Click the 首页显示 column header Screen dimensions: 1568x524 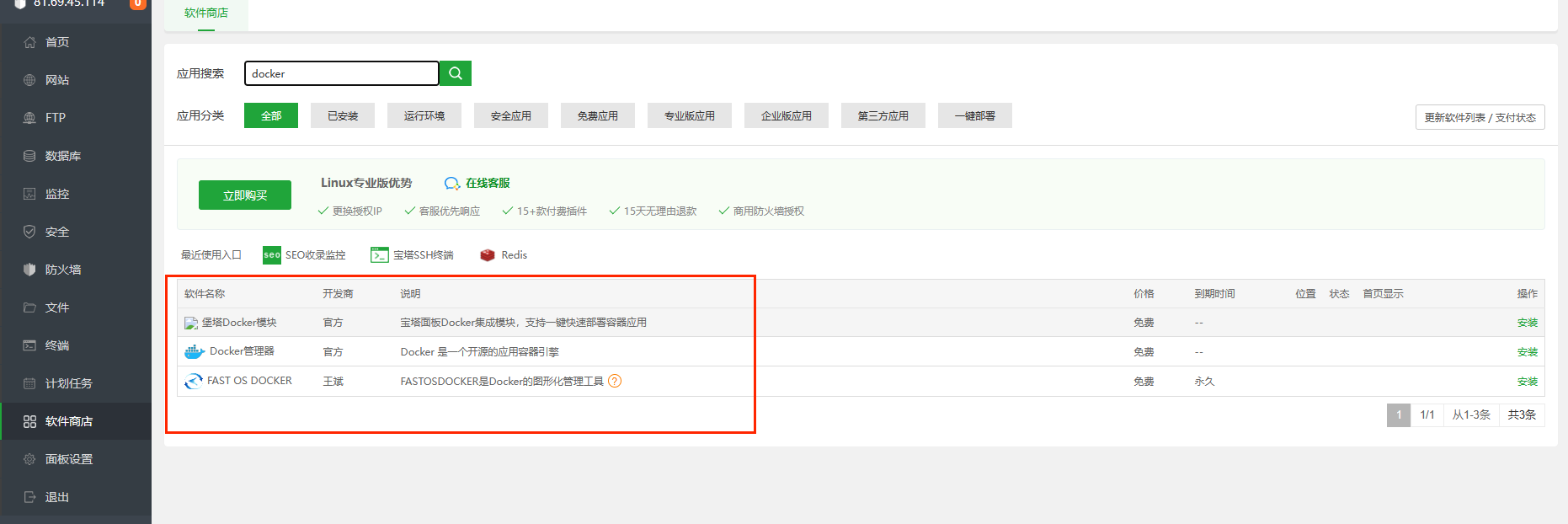click(1383, 294)
